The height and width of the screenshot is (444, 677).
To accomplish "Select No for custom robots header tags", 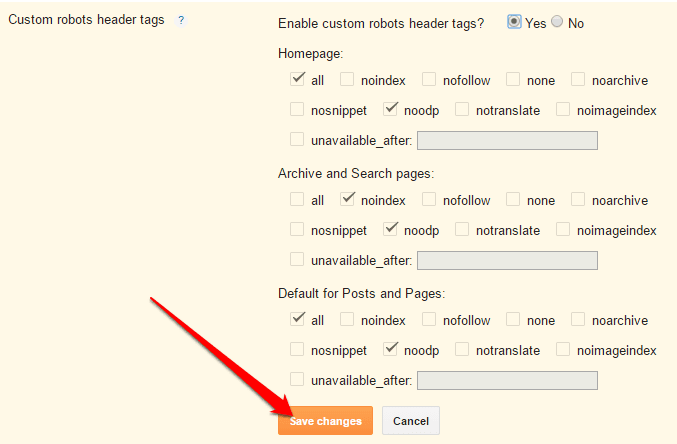I will [x=557, y=21].
